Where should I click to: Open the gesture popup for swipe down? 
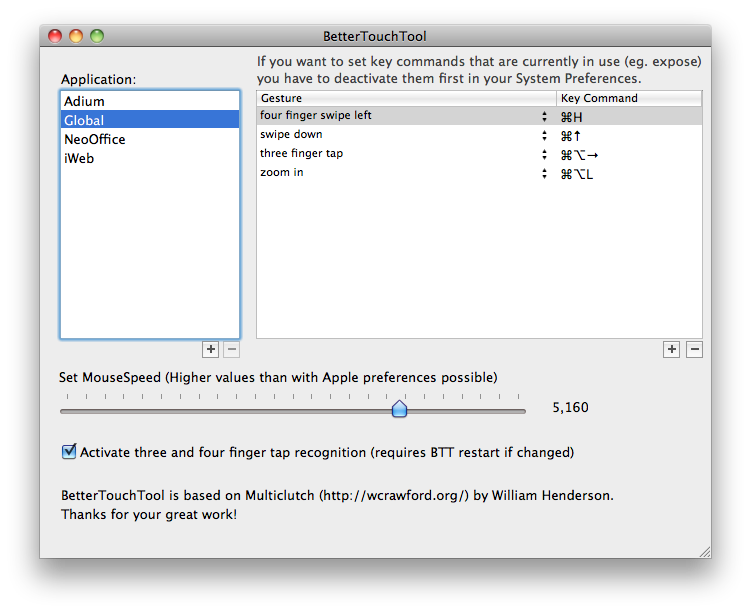544,136
